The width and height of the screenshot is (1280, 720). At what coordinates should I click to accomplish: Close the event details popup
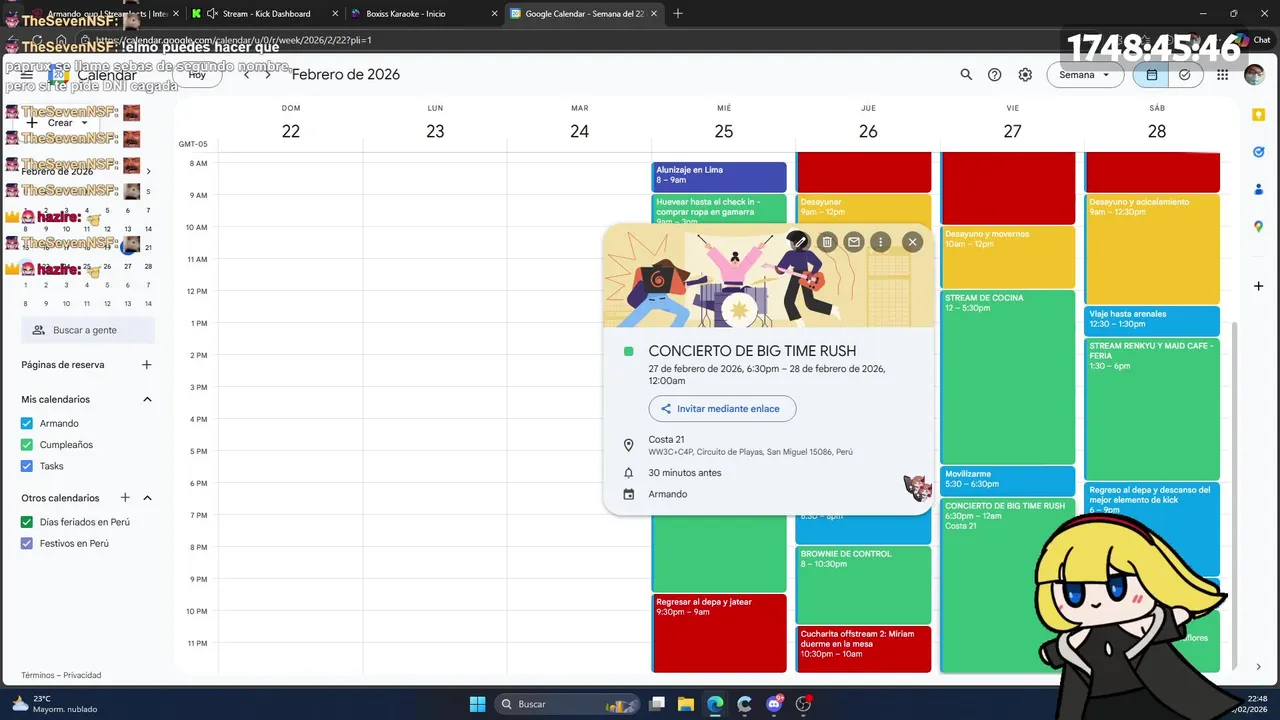(x=912, y=242)
